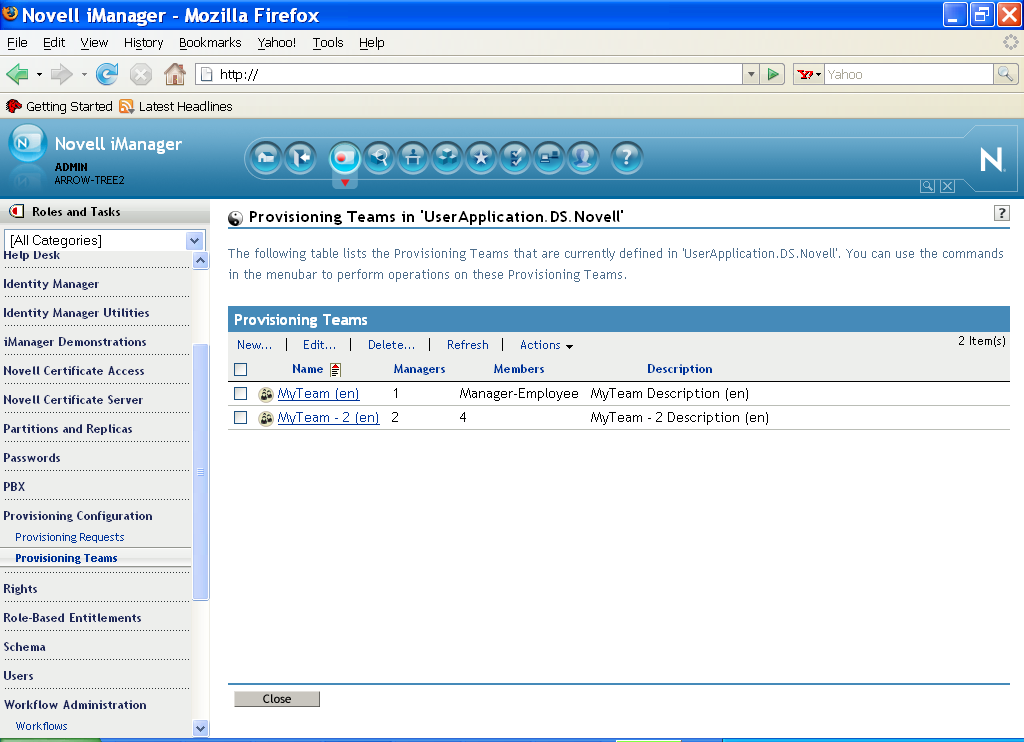The image size is (1024, 742).
Task: Open the View menu
Action: [x=94, y=42]
